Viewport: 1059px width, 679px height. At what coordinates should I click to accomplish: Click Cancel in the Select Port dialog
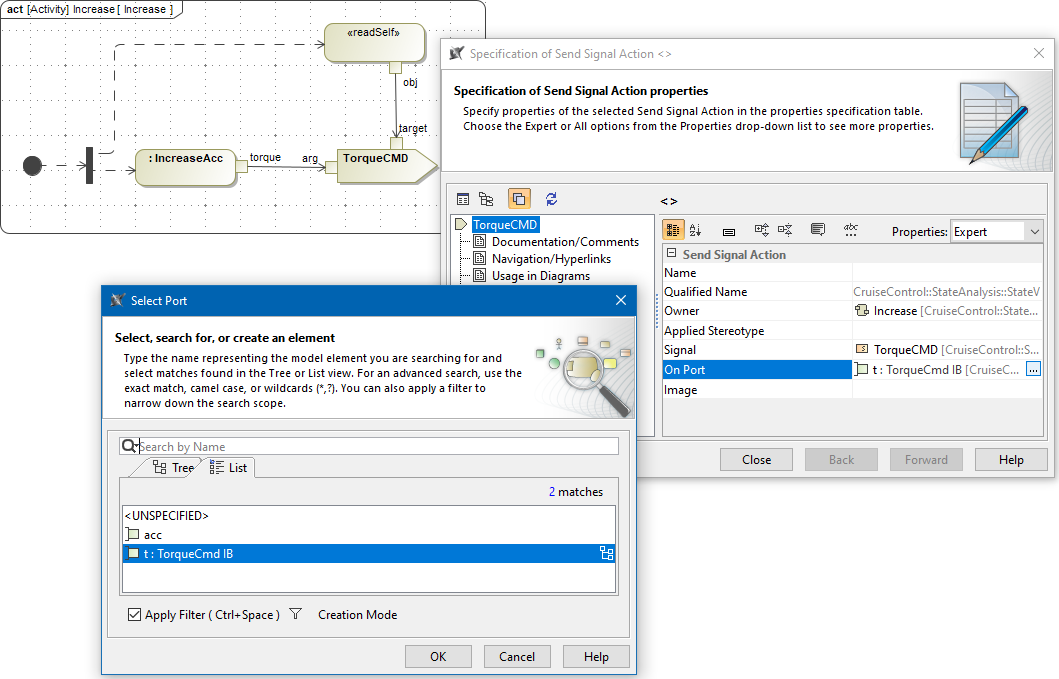pos(517,657)
